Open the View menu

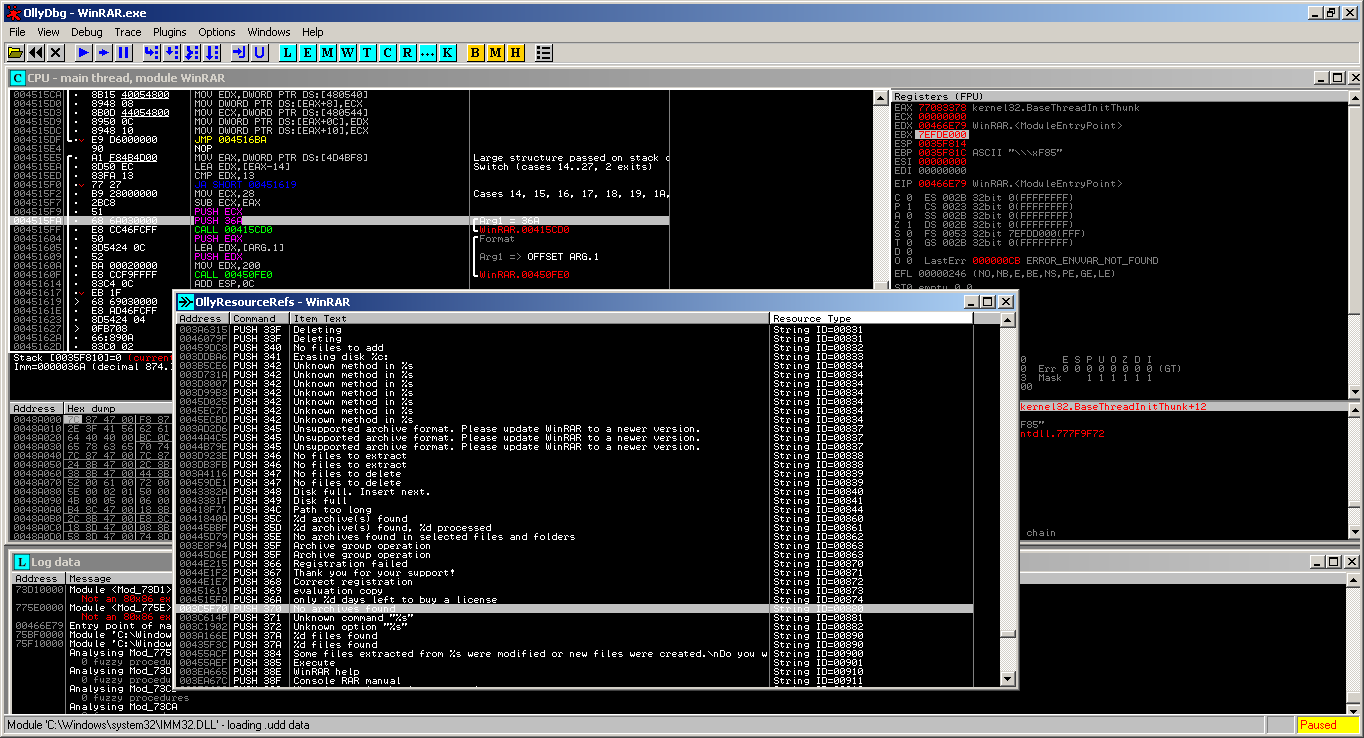[x=48, y=32]
